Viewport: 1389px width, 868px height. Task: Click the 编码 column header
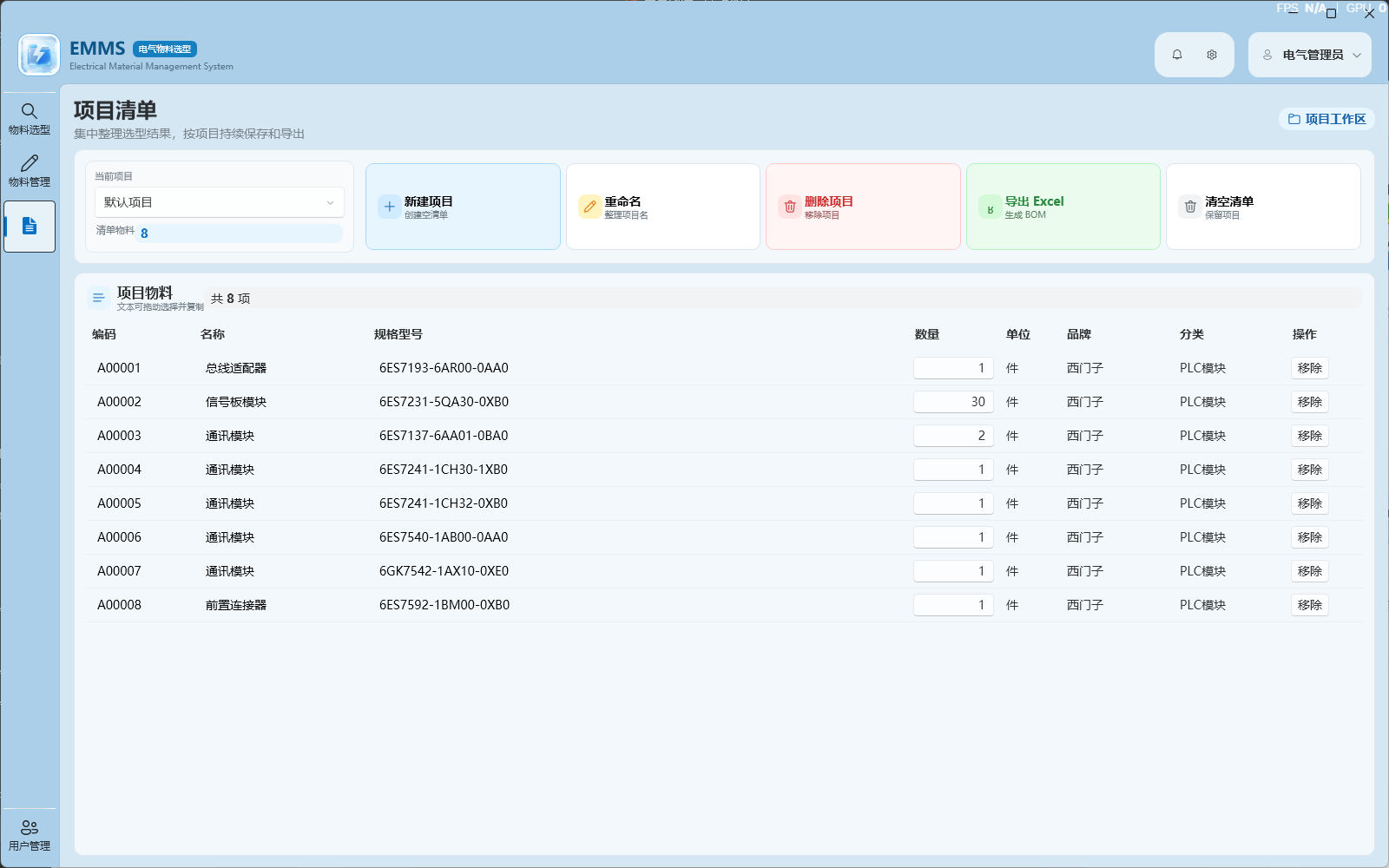click(x=104, y=334)
